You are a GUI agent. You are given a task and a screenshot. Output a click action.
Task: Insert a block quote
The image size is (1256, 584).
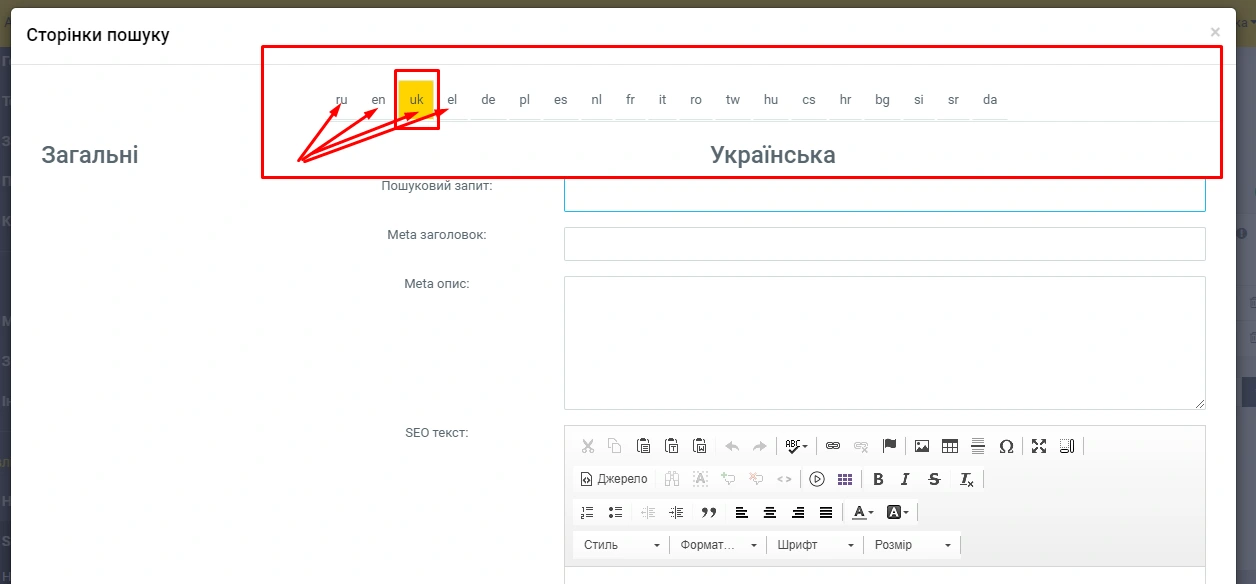[709, 512]
